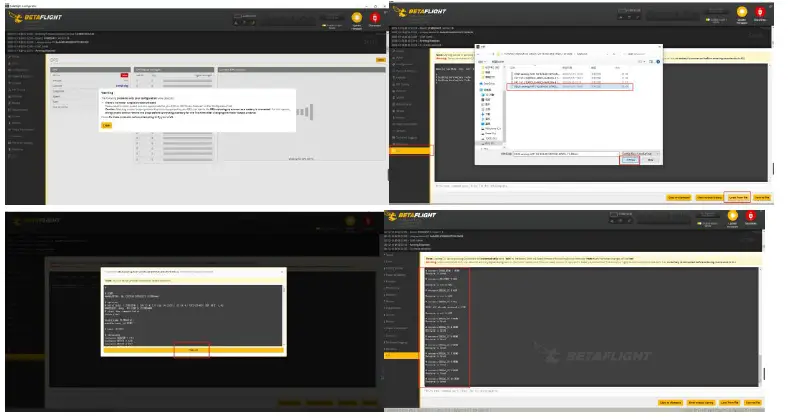Click the red Disconnect icon in the top-right window
Screen dimensions: 797x419
[760, 14]
